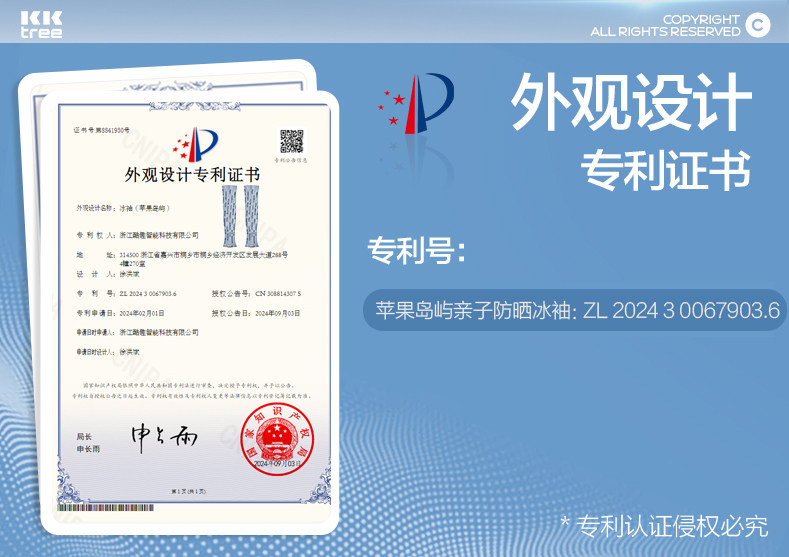Click the red national seal stamp

click(x=277, y=439)
